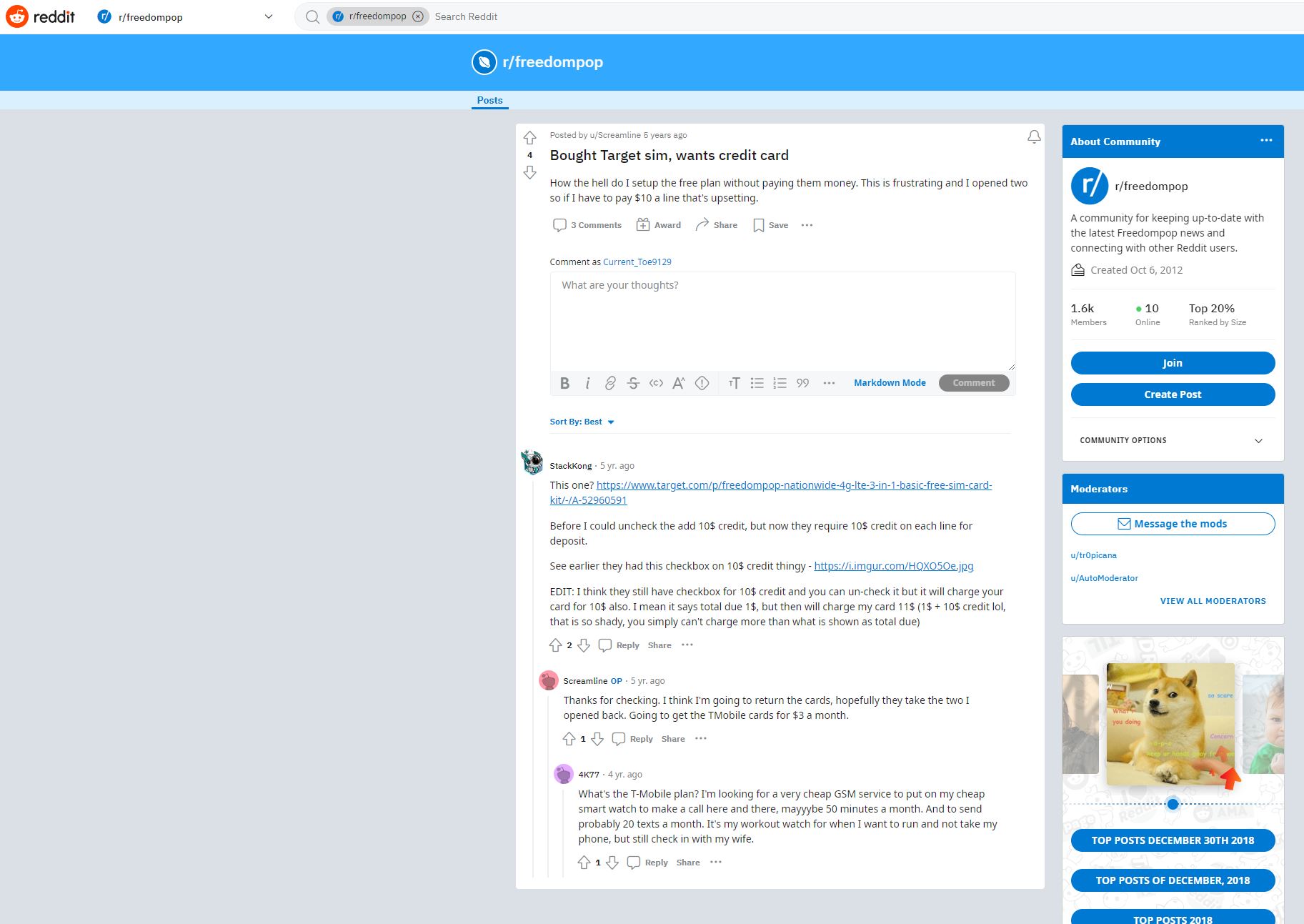Click the blue slider dot under doge image
Image resolution: width=1304 pixels, height=924 pixels.
[x=1173, y=804]
